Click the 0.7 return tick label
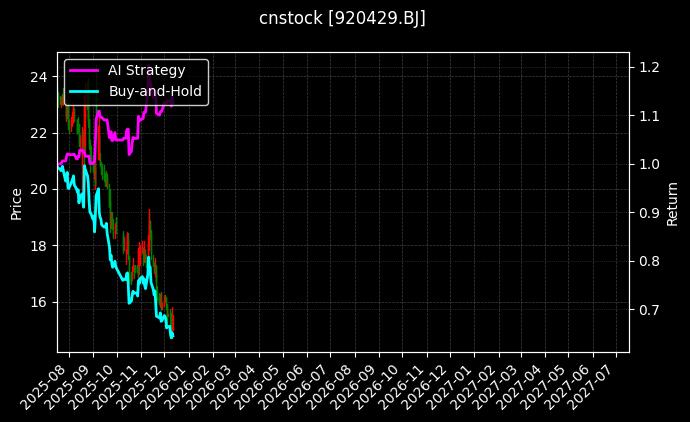The width and height of the screenshot is (690, 422). [x=649, y=310]
